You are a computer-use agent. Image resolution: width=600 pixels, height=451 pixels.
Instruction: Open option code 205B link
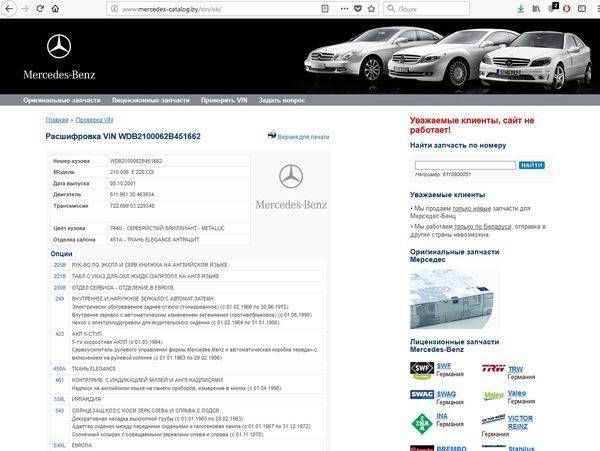coord(60,265)
